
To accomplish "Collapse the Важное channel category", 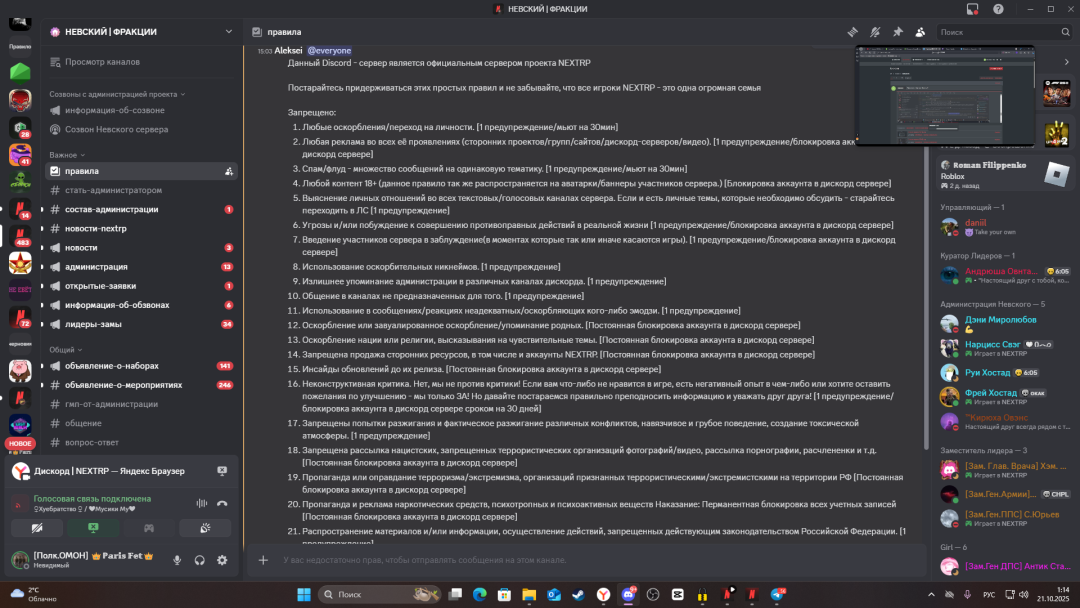I will pyautogui.click(x=67, y=155).
